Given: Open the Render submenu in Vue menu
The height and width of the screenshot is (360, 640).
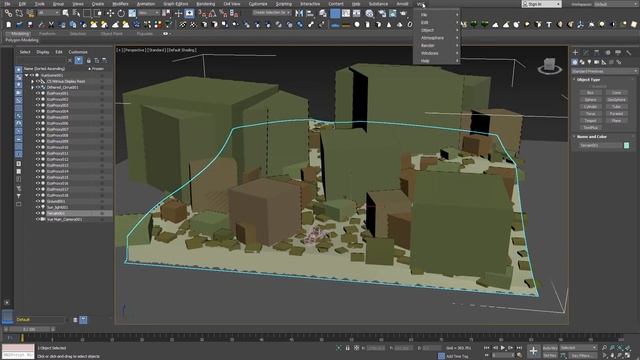Looking at the screenshot, I should tap(437, 46).
